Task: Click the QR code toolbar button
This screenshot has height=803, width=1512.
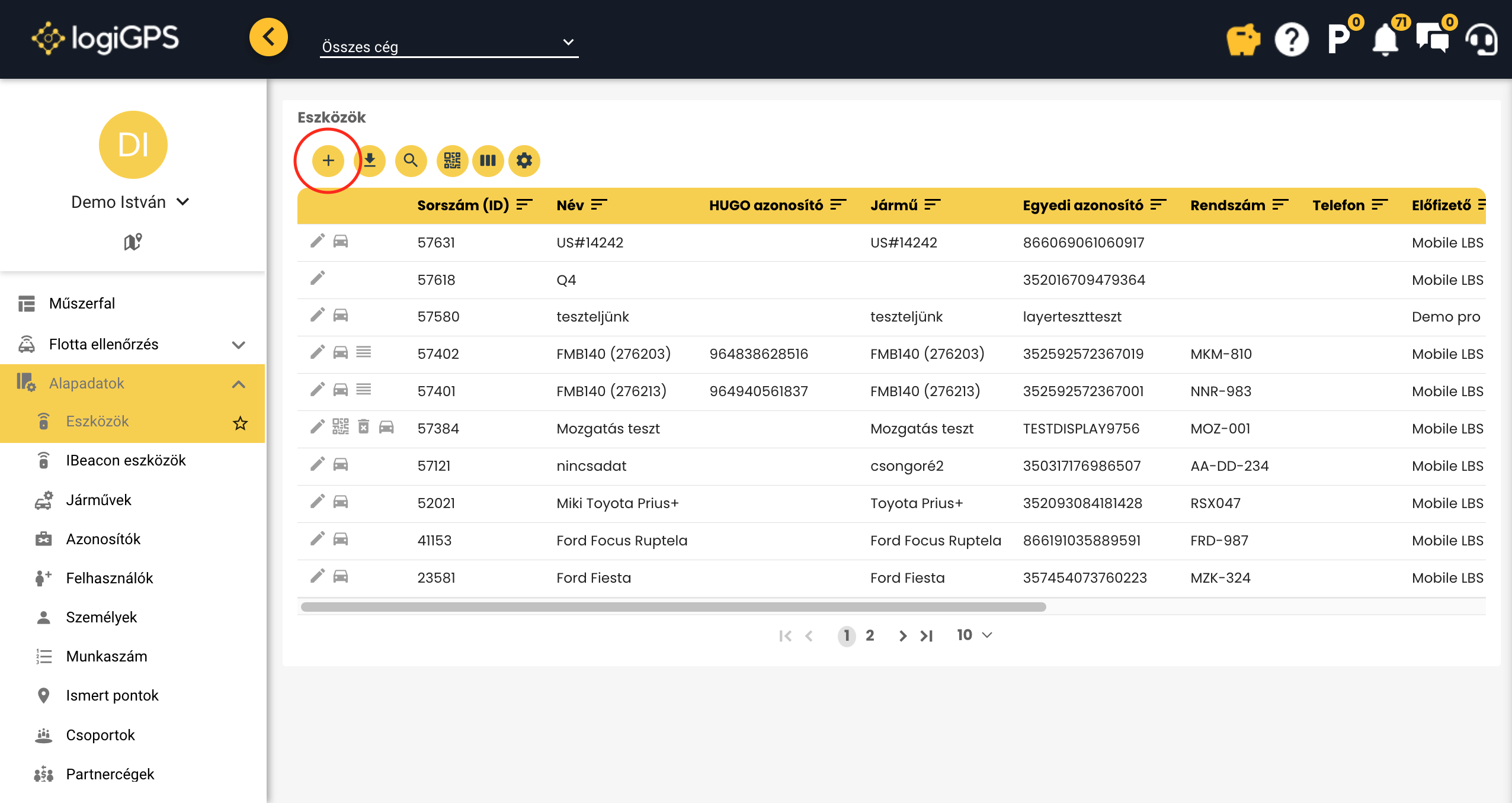Action: pos(452,160)
